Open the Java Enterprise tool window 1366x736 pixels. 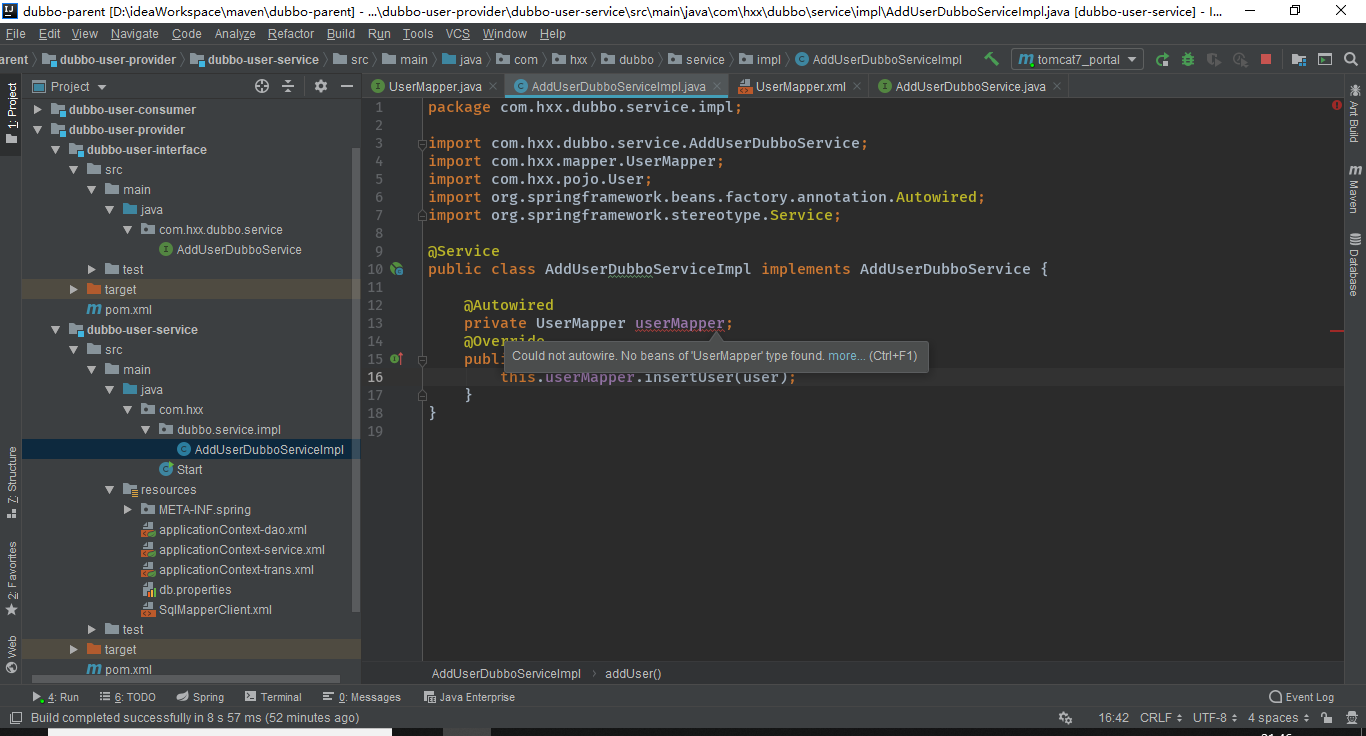469,697
